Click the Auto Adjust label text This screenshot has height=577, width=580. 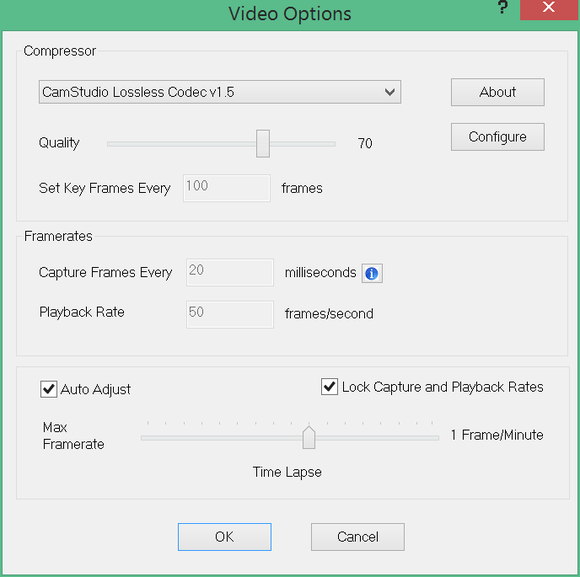click(95, 389)
